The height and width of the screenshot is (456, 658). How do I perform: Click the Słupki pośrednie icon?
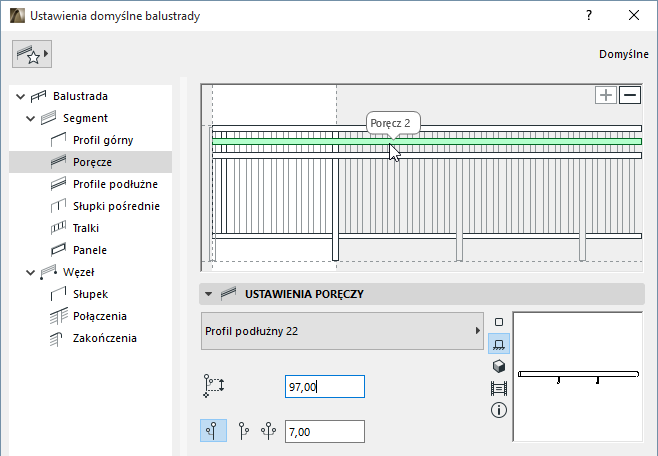58,206
